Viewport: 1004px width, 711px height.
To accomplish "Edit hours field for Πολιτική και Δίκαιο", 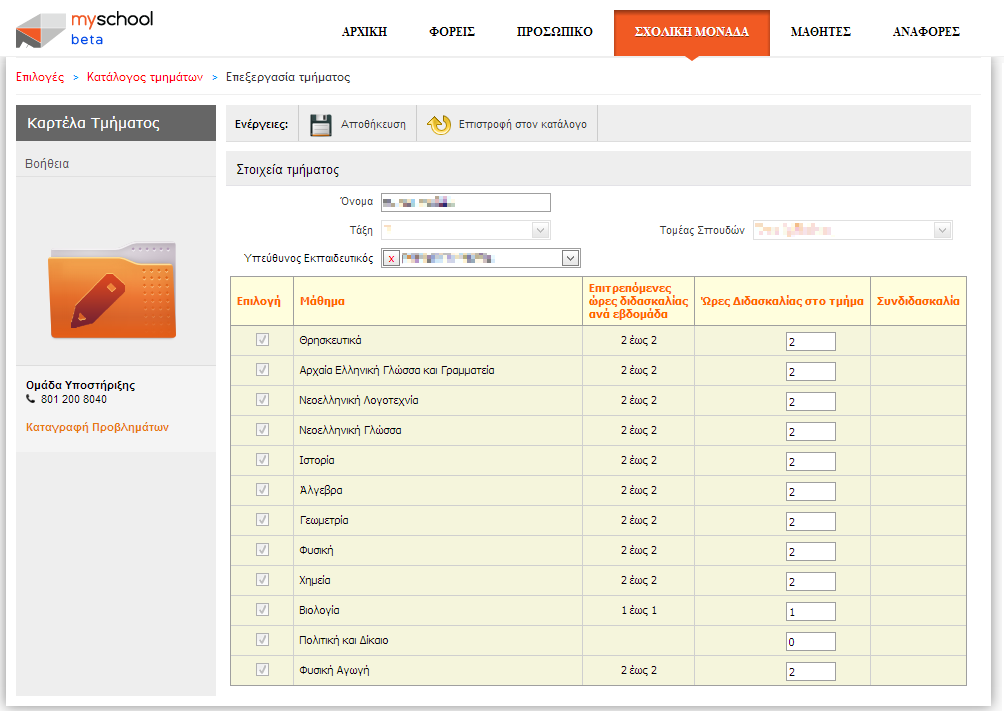I will pyautogui.click(x=811, y=642).
